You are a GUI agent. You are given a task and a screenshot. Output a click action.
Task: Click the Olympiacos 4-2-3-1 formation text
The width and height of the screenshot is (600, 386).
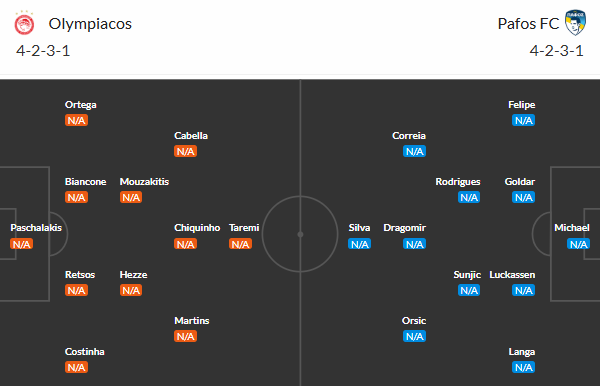[x=43, y=51]
